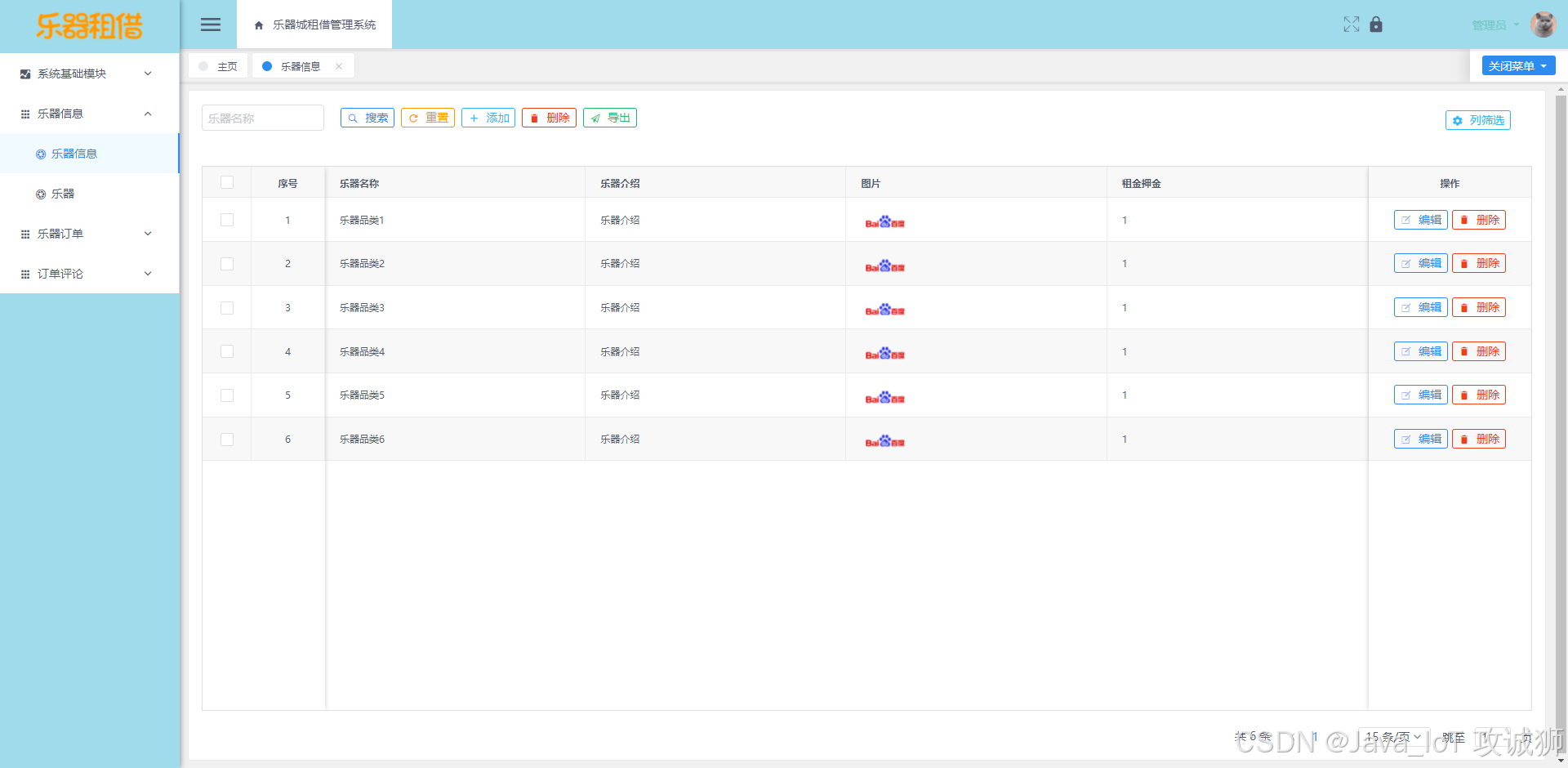This screenshot has width=1568, height=768.
Task: Delete the 乐器品类6 row
Action: coord(1479,439)
